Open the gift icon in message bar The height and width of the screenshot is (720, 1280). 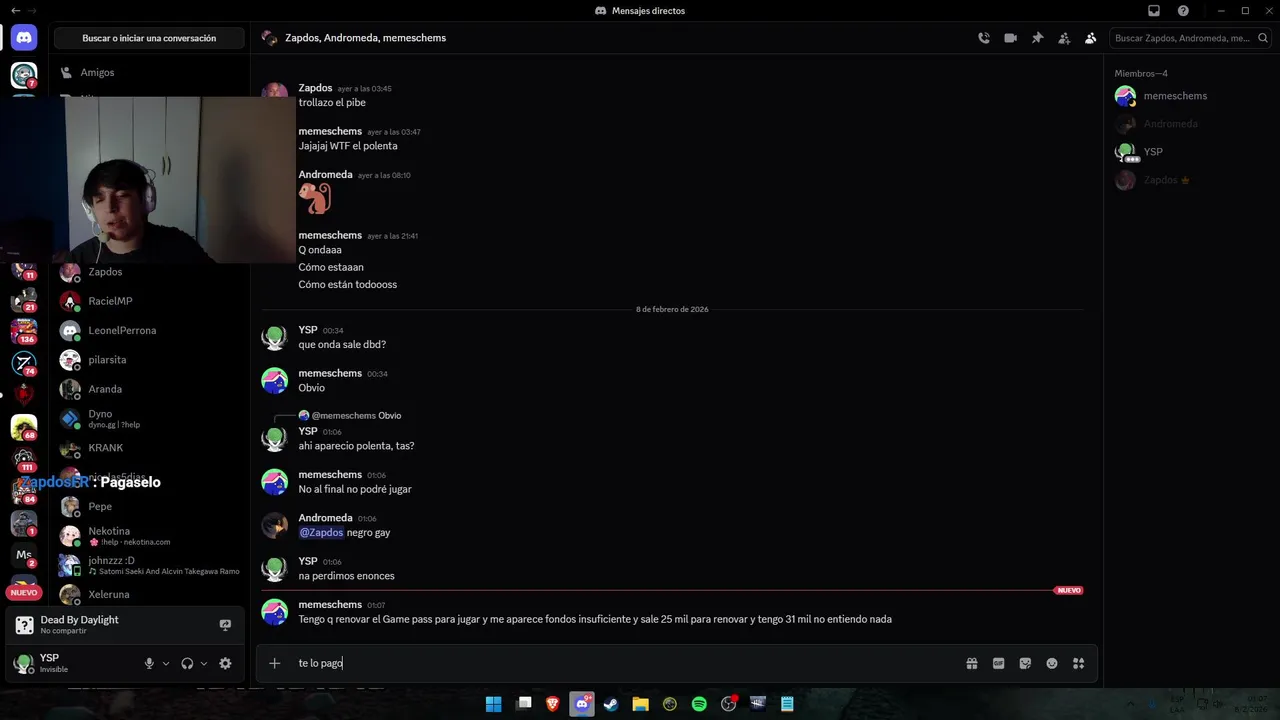pos(972,663)
